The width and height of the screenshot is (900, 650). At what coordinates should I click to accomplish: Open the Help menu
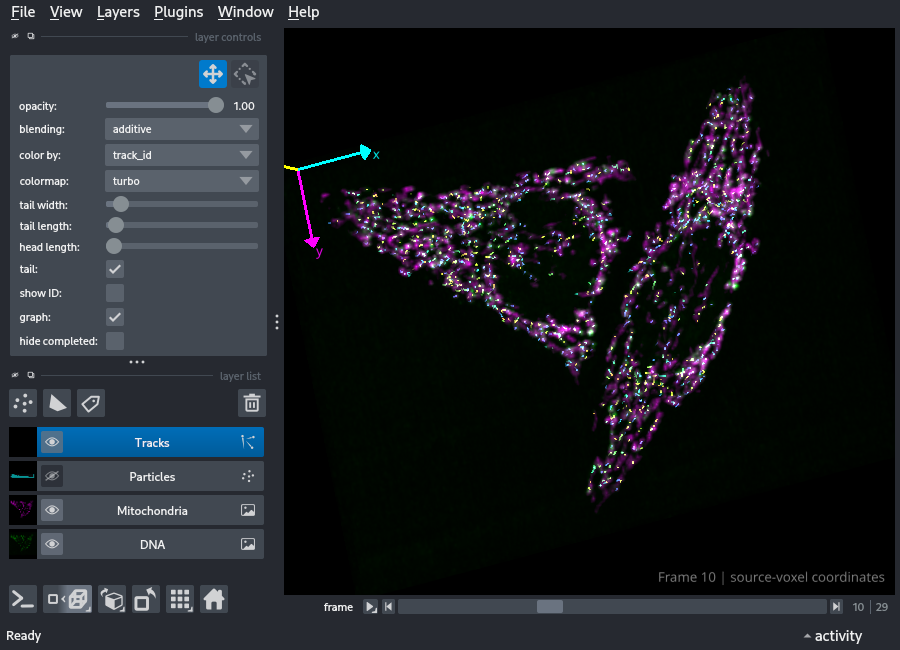(x=303, y=12)
